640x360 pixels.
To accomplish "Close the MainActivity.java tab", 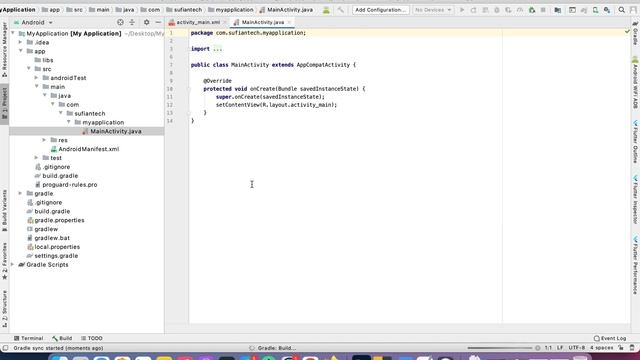I will coord(289,22).
